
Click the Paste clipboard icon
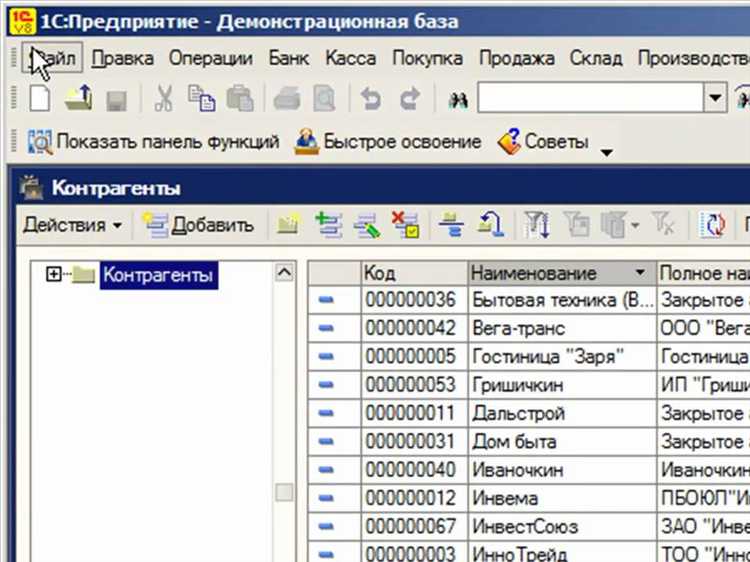(240, 99)
